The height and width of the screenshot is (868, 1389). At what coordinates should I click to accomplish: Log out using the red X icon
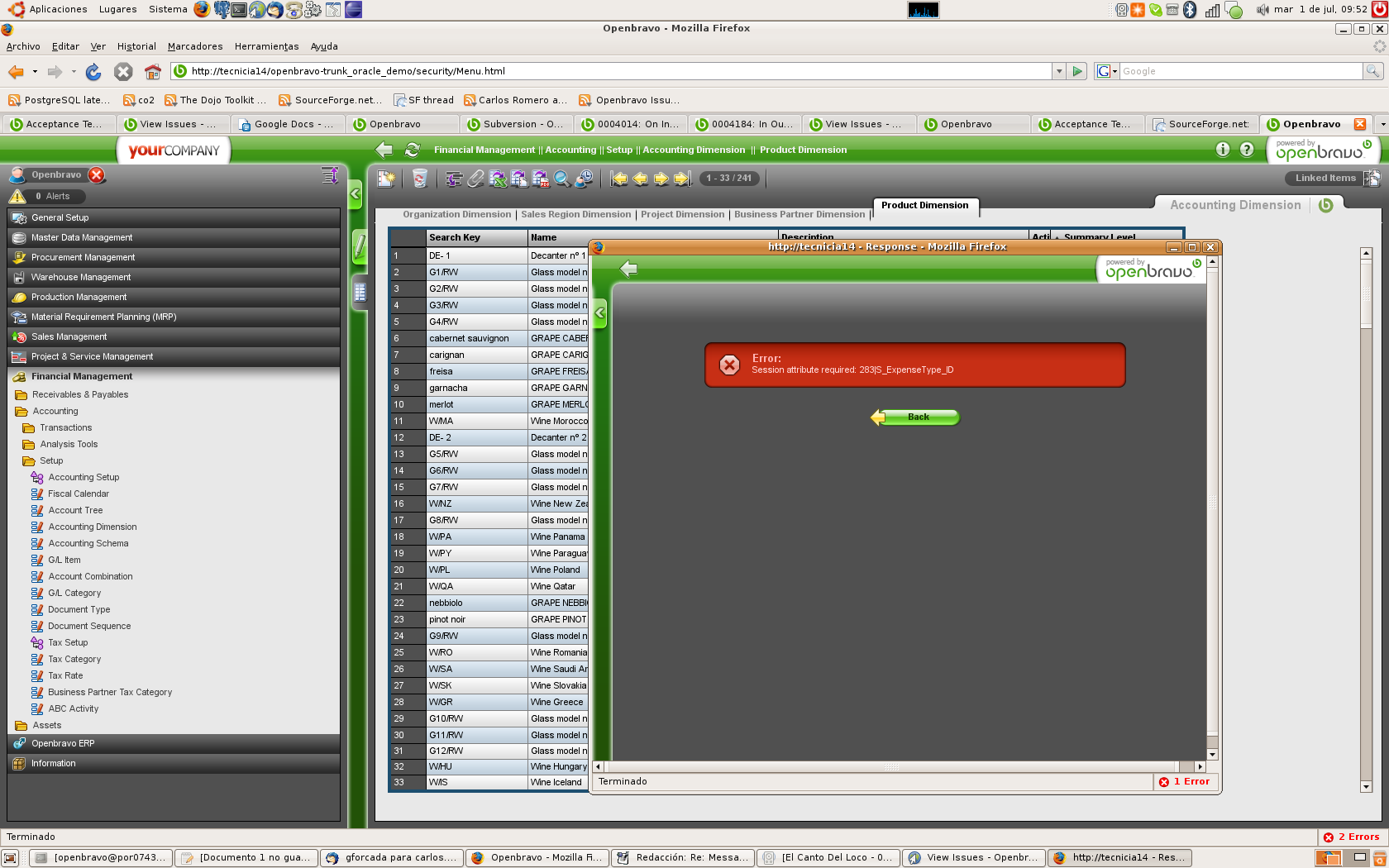pos(97,175)
